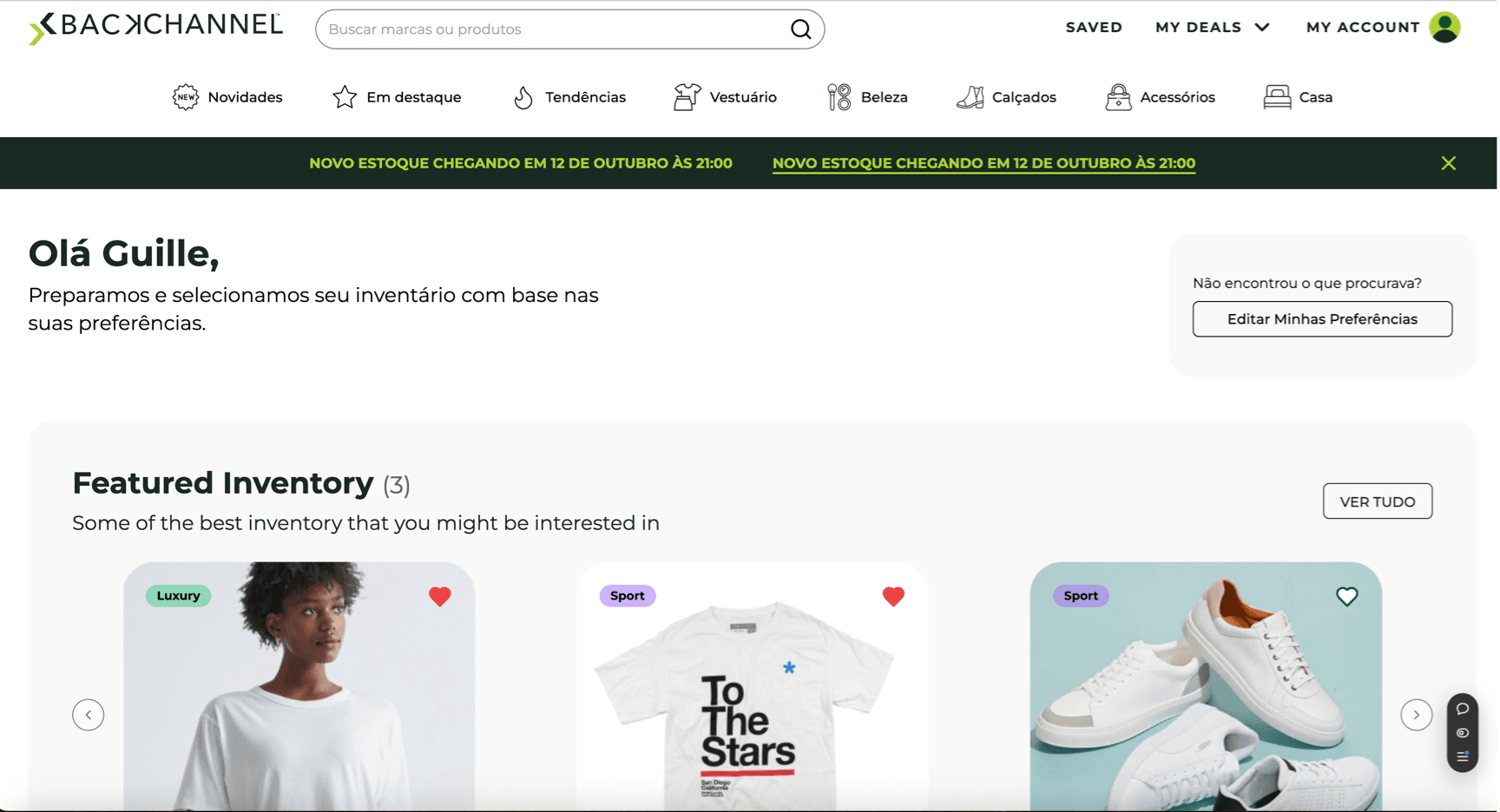
Task: Click Editar Minhas Preferências button
Action: coord(1321,319)
